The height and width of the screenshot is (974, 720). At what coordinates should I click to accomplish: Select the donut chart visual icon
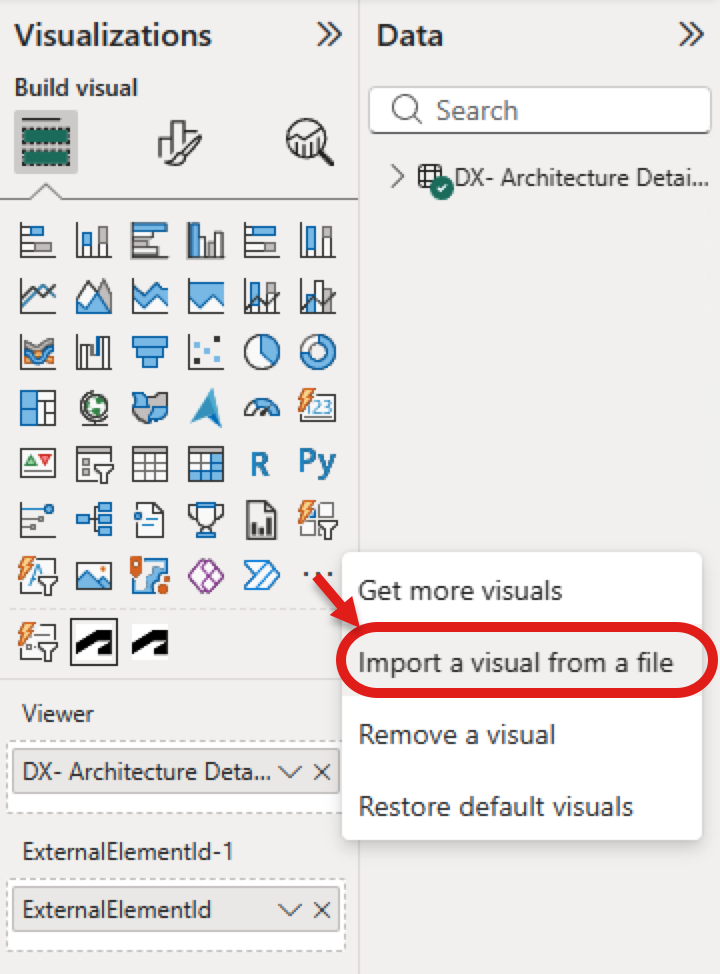pos(317,352)
